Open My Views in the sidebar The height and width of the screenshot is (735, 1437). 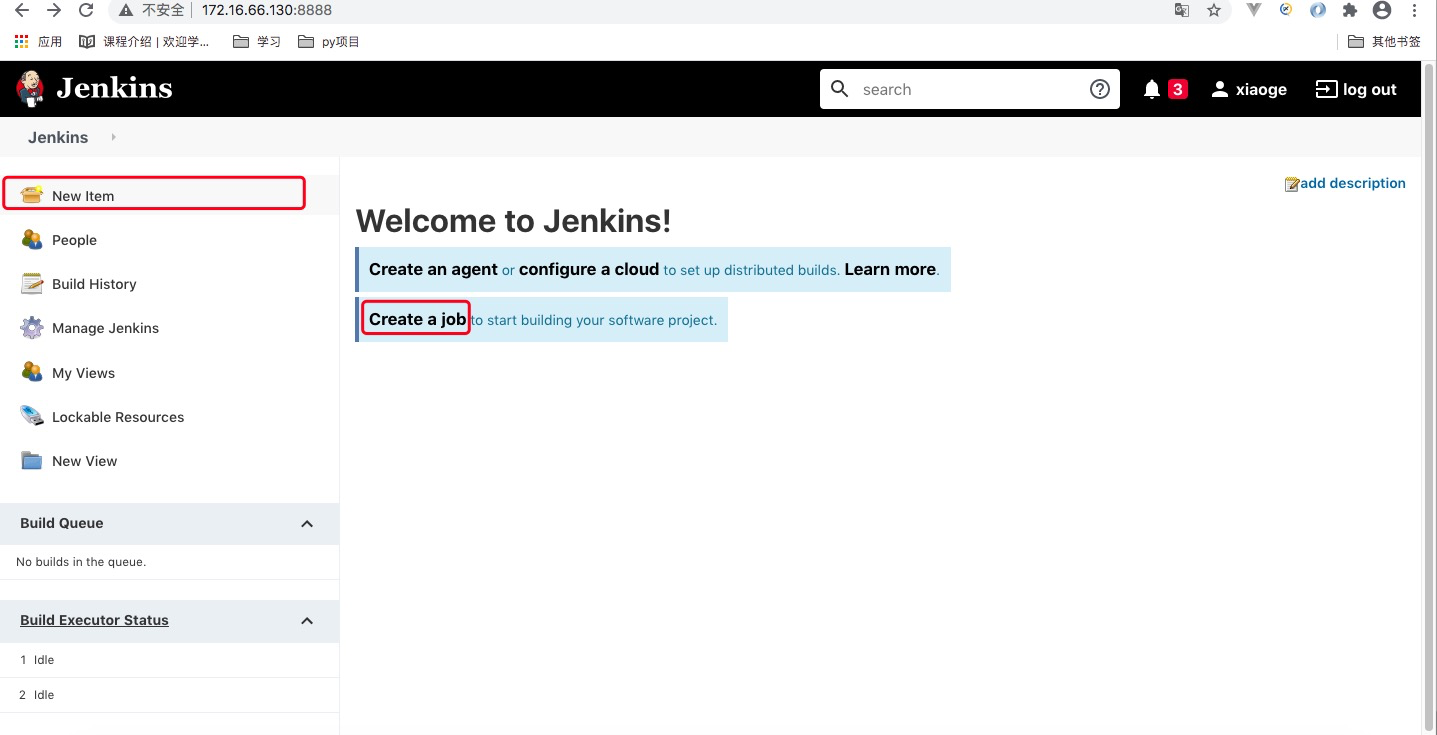click(x=83, y=373)
